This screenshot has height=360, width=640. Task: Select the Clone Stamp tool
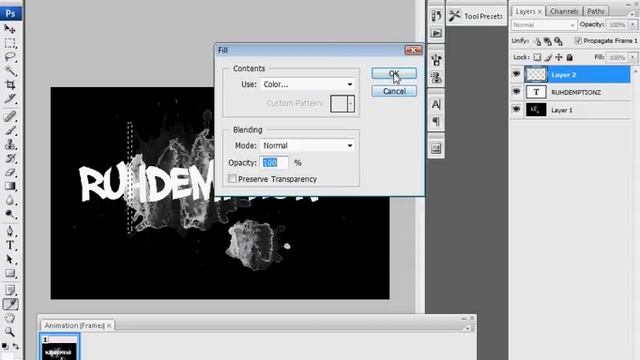(x=10, y=144)
